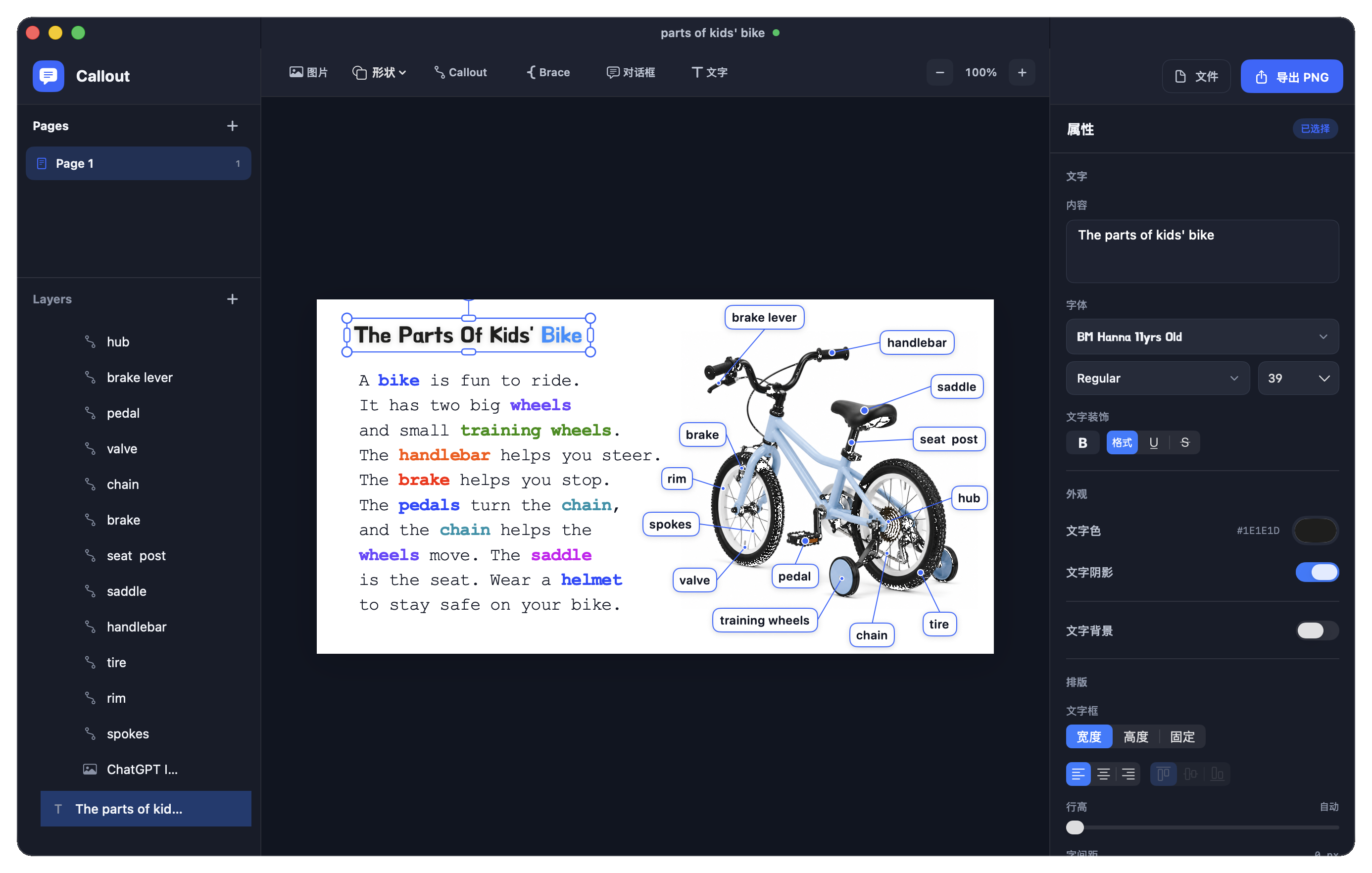Add a 对话框 speech bubble

631,72
